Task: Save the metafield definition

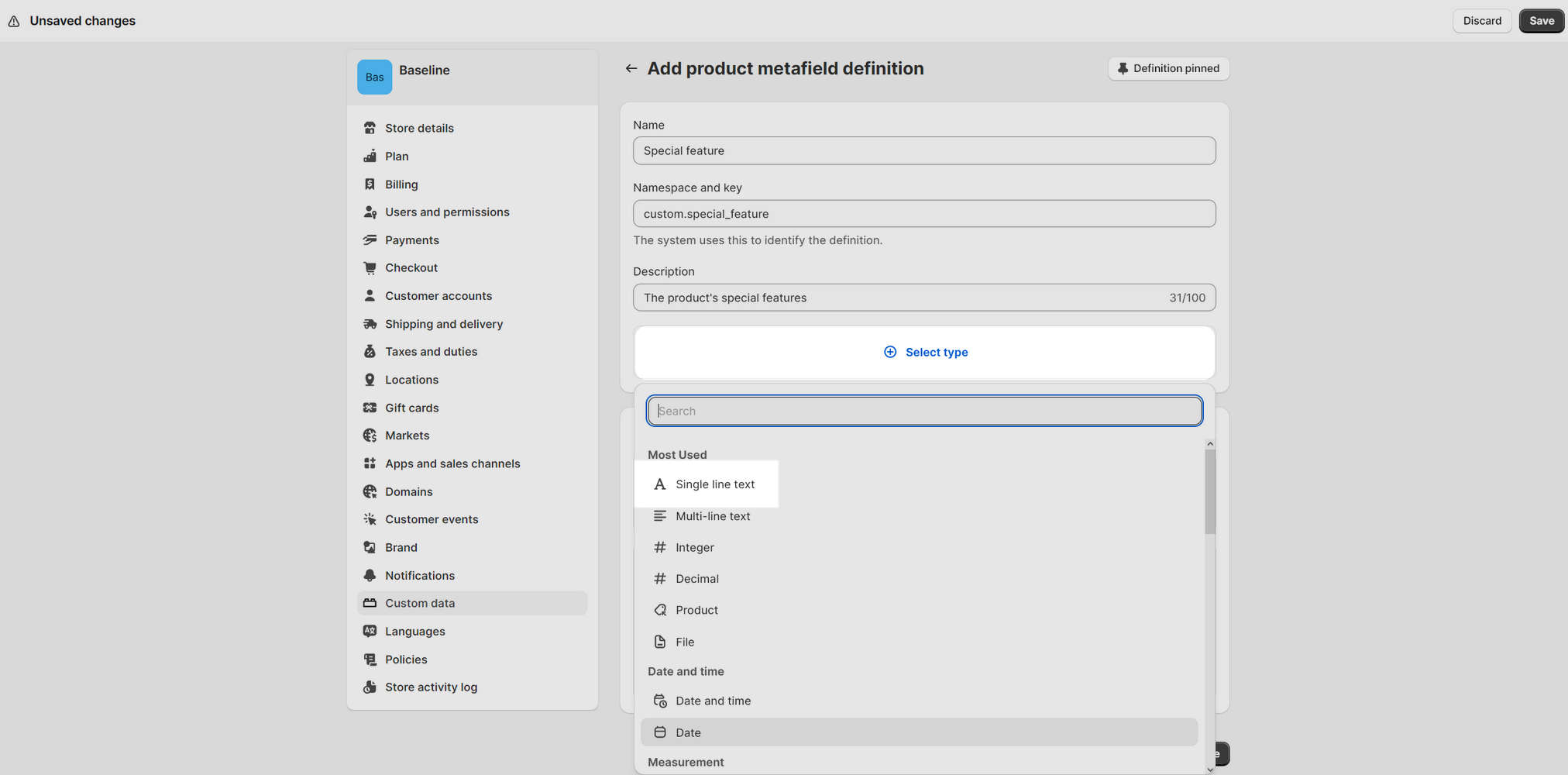Action: [1541, 21]
